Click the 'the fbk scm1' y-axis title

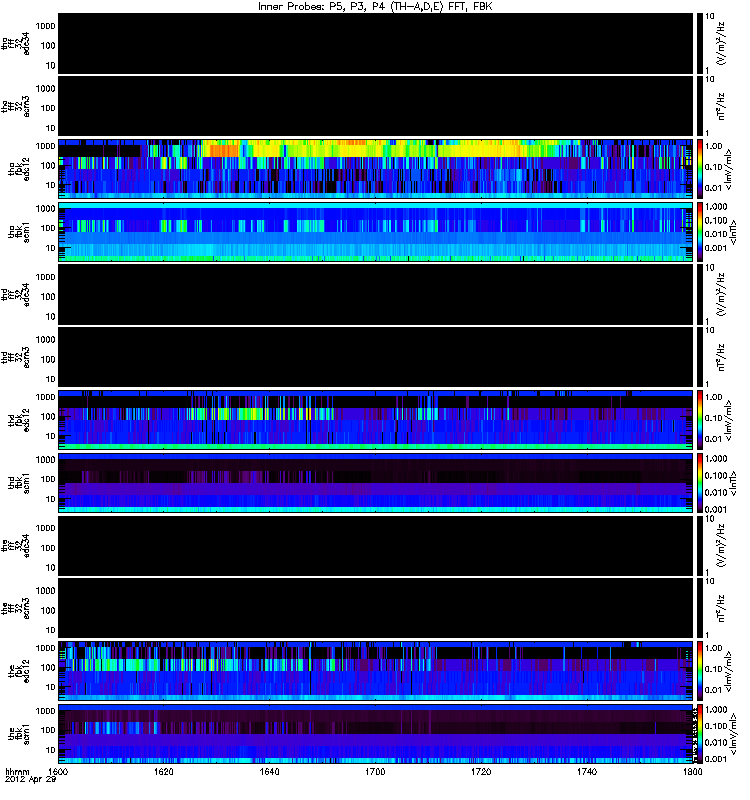coord(19,734)
